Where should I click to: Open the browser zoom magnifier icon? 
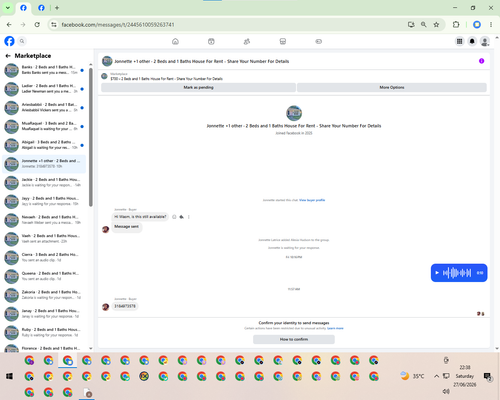[x=424, y=25]
